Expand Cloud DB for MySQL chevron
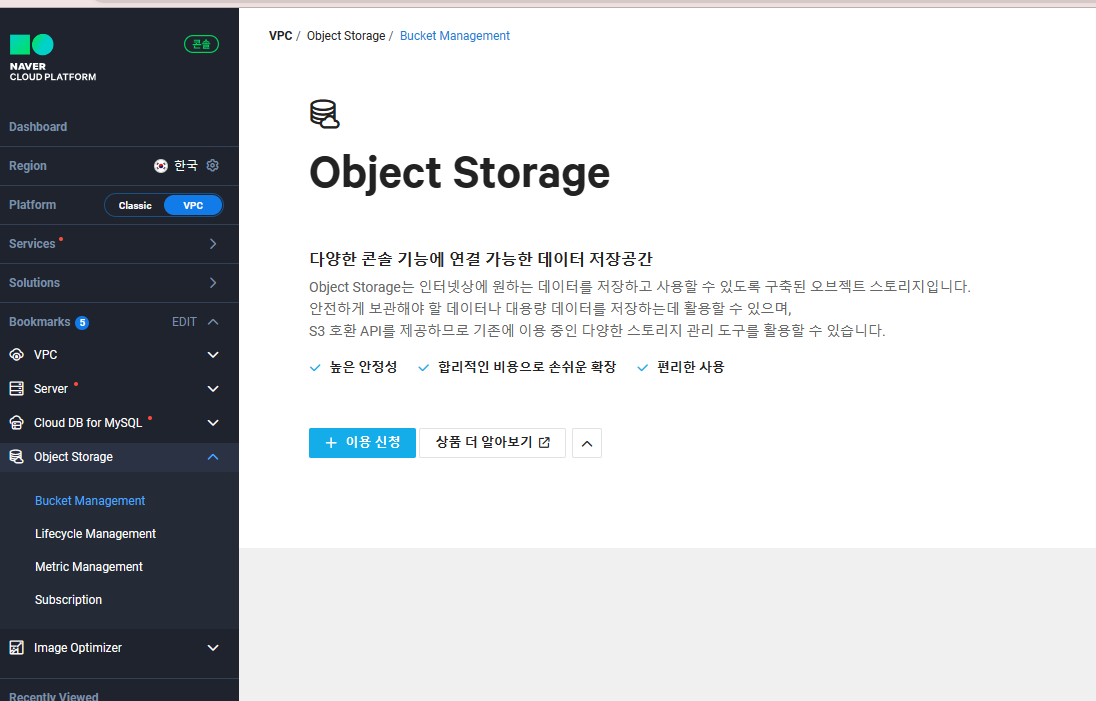The width and height of the screenshot is (1096, 701). pos(213,423)
